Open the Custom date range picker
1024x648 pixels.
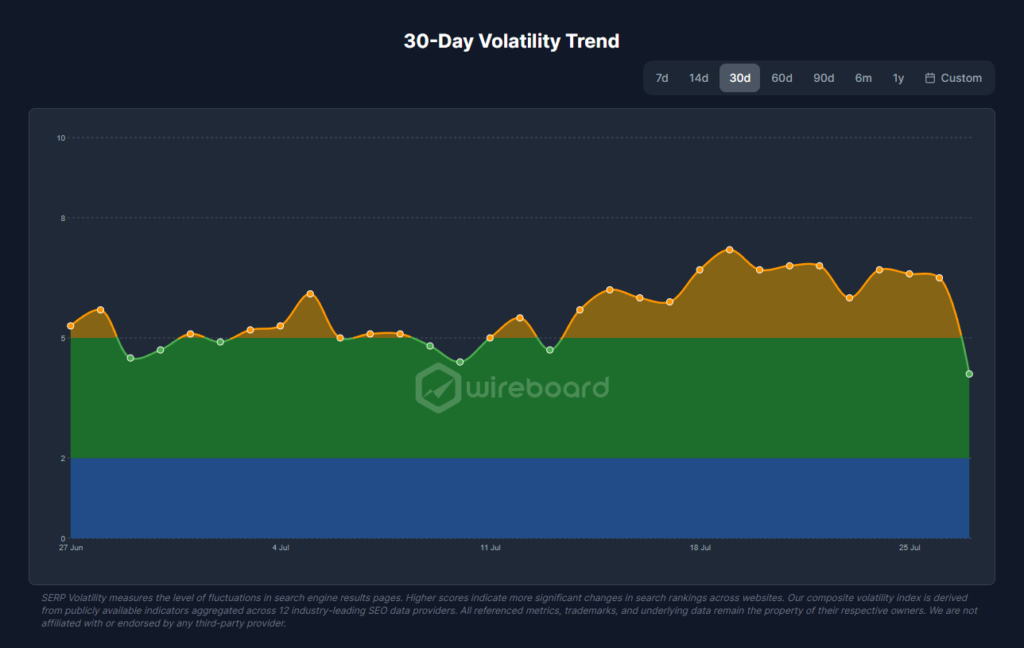953,78
